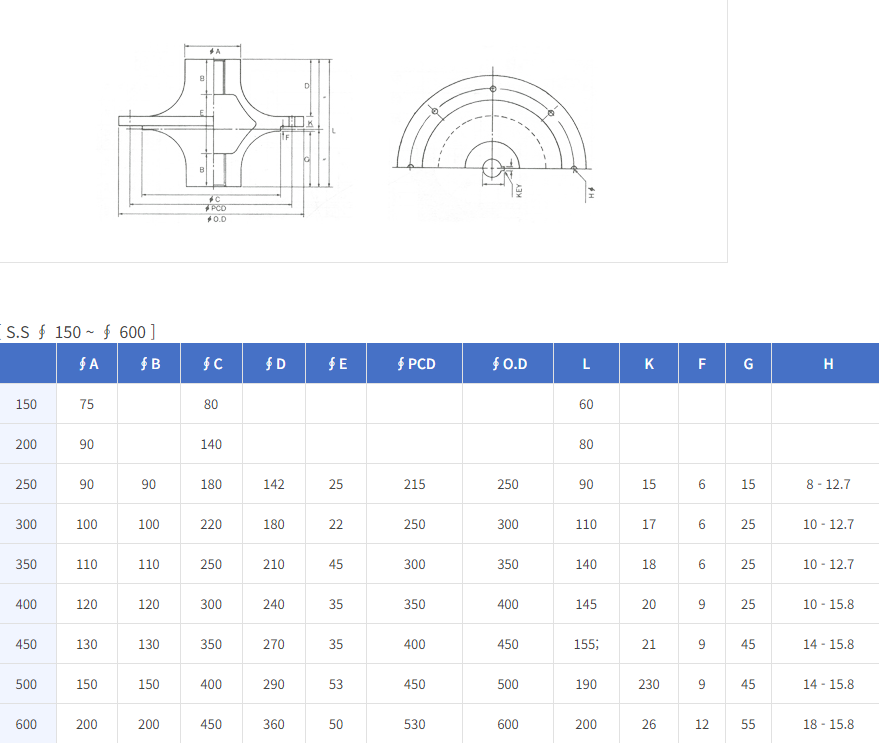This screenshot has height=743, width=879.
Task: Select the ∮PCD column header
Action: click(414, 364)
